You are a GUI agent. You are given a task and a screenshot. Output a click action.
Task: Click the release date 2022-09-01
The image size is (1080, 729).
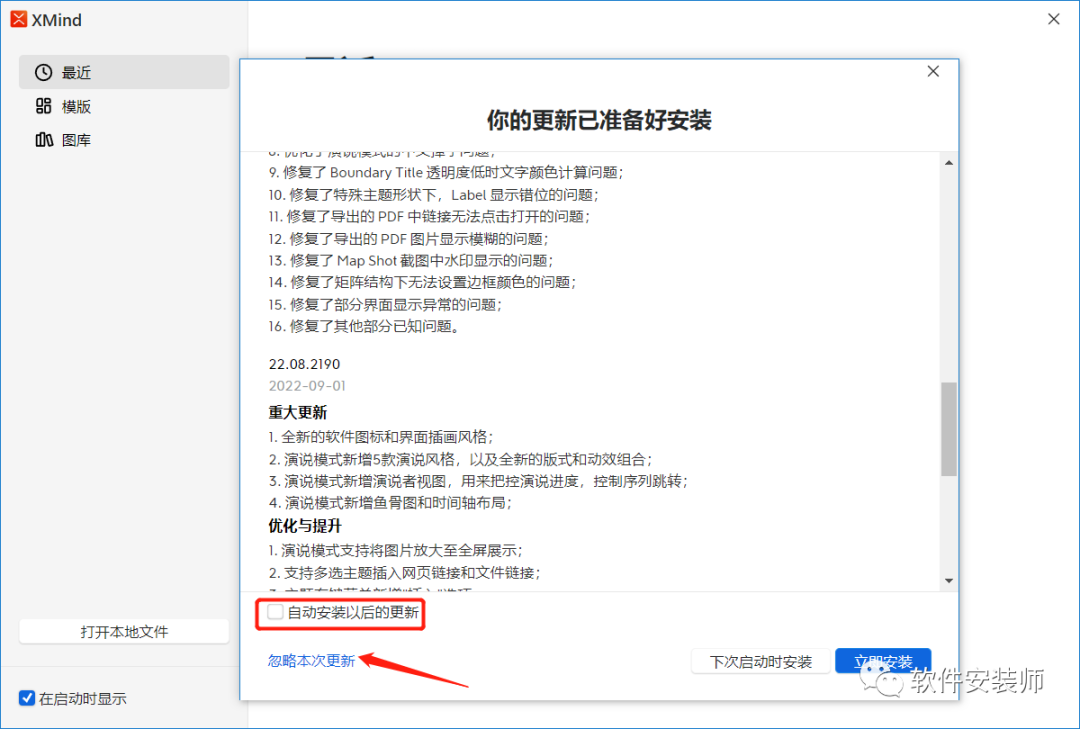point(307,386)
